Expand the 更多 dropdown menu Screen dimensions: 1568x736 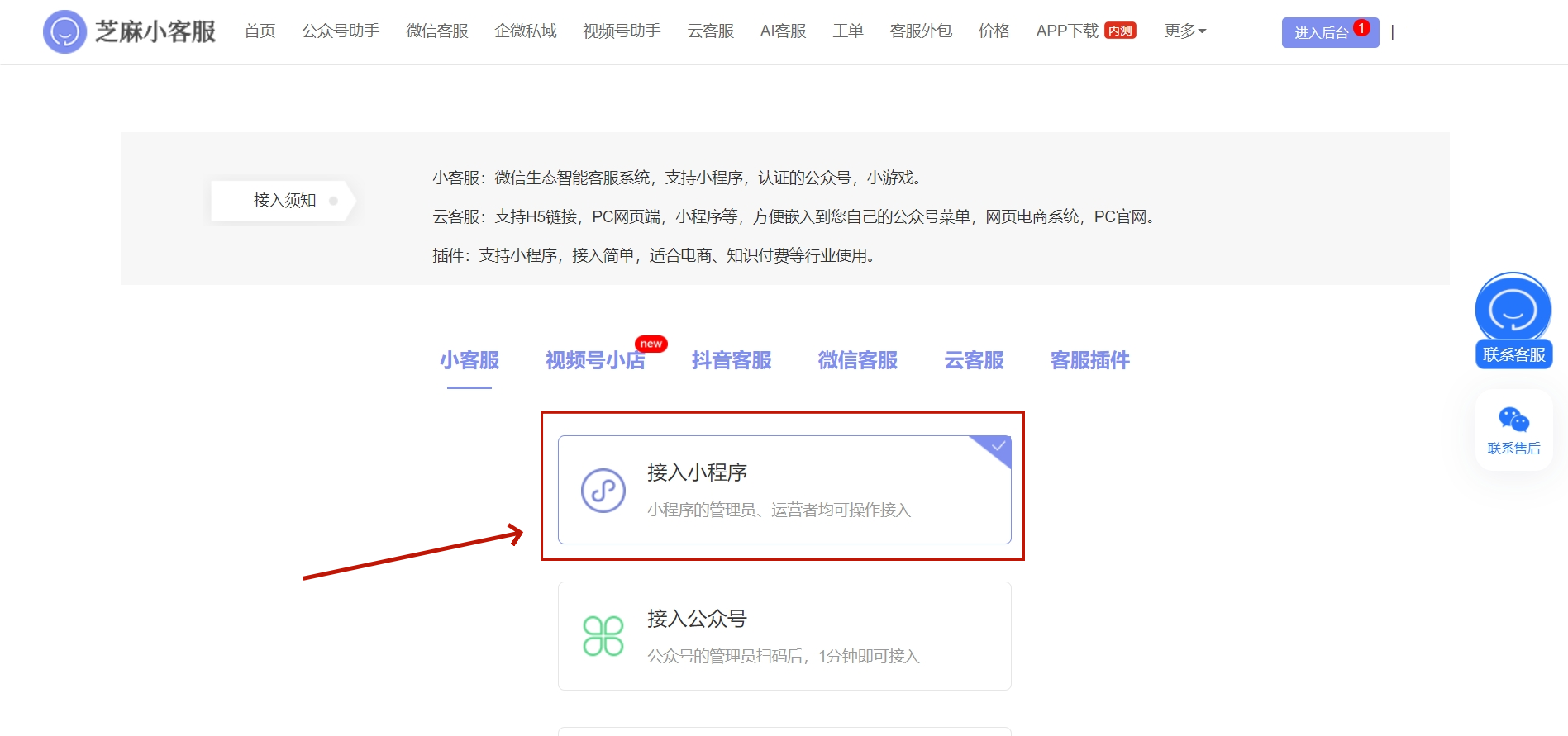[1185, 31]
